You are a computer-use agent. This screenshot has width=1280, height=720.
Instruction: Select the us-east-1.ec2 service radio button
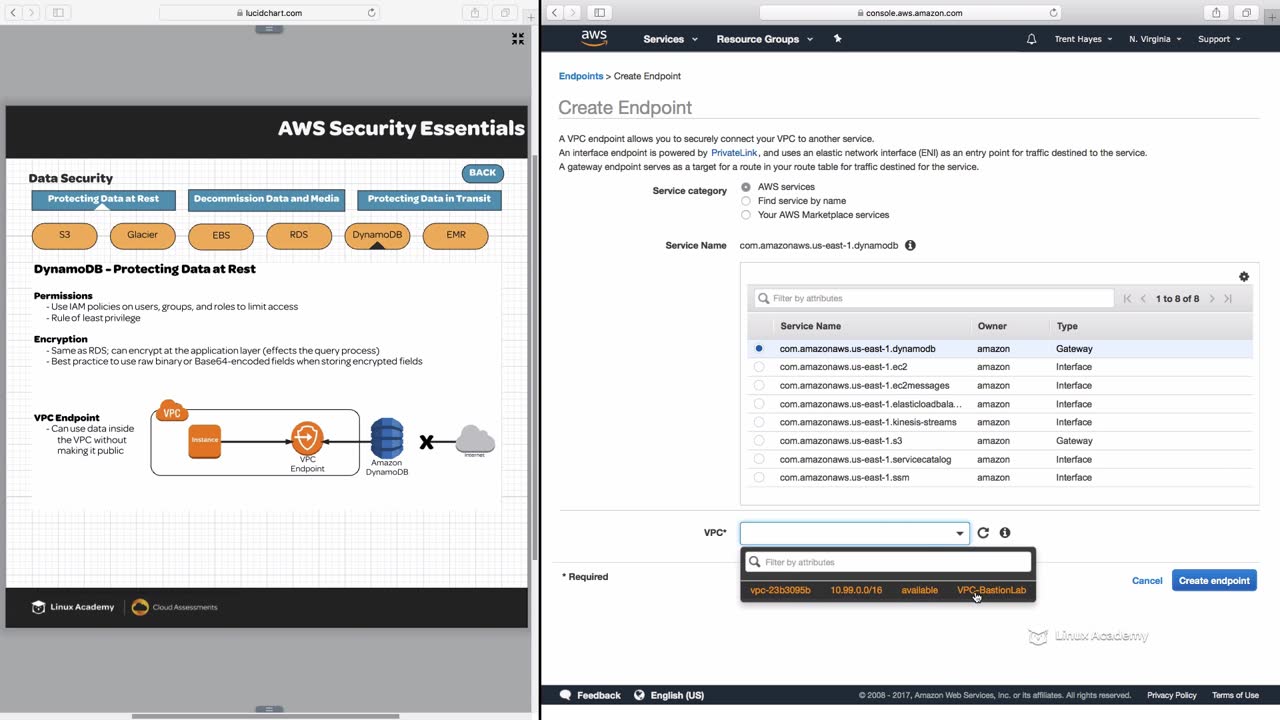pyautogui.click(x=759, y=367)
